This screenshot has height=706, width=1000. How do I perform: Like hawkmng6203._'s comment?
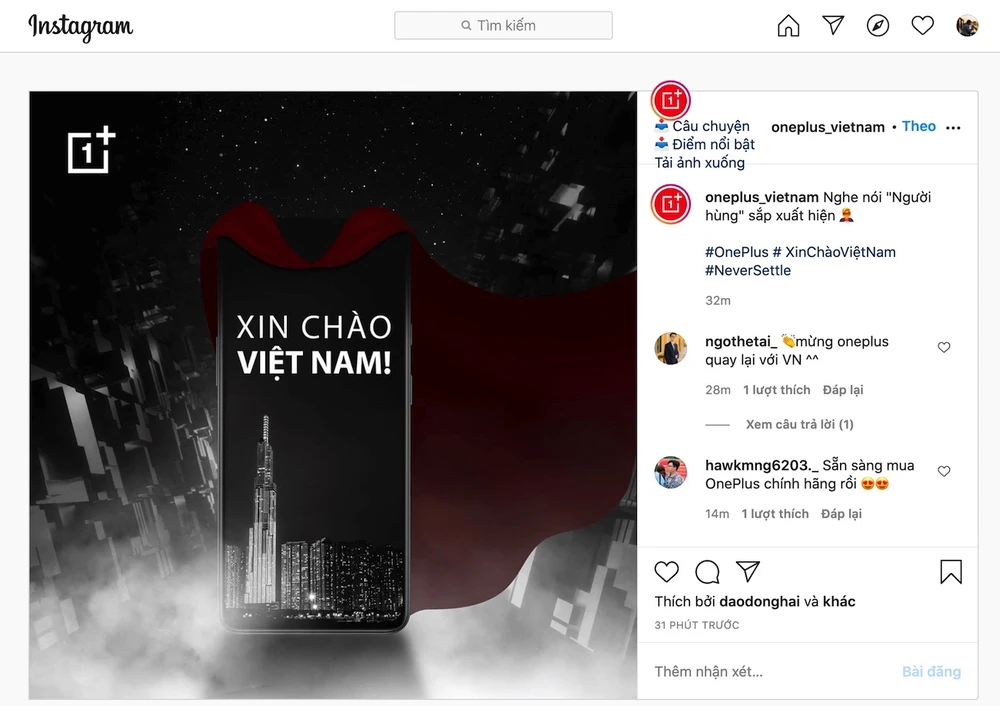point(944,471)
